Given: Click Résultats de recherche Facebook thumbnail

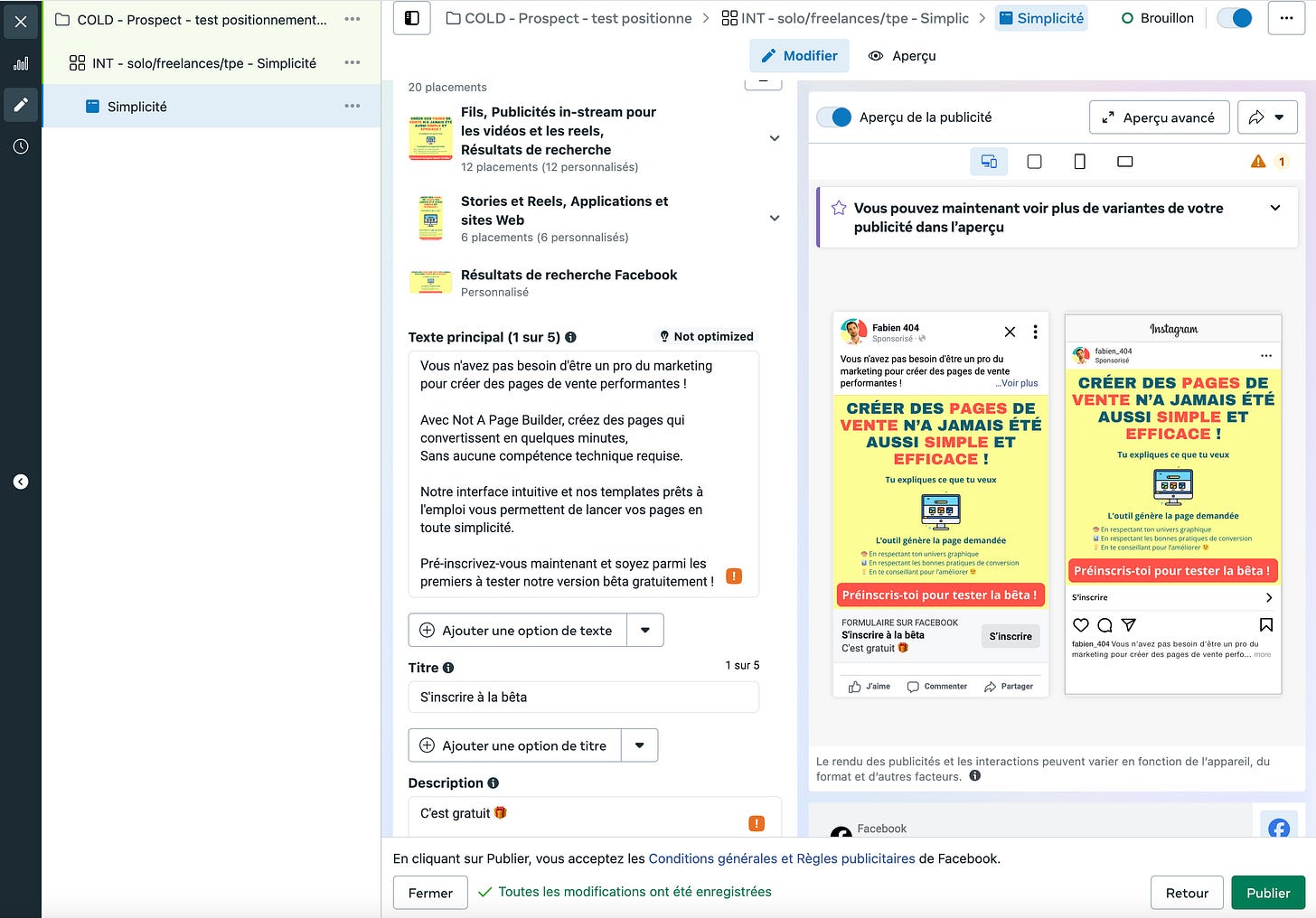Looking at the screenshot, I should pyautogui.click(x=430, y=282).
